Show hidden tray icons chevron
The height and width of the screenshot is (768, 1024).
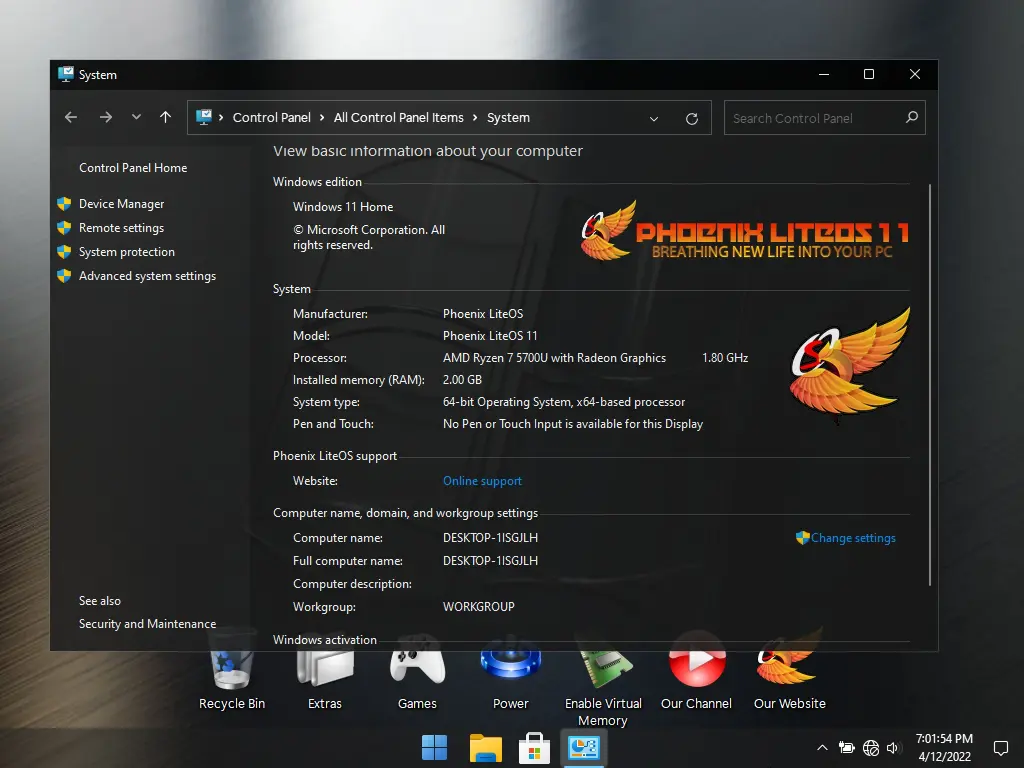click(822, 748)
